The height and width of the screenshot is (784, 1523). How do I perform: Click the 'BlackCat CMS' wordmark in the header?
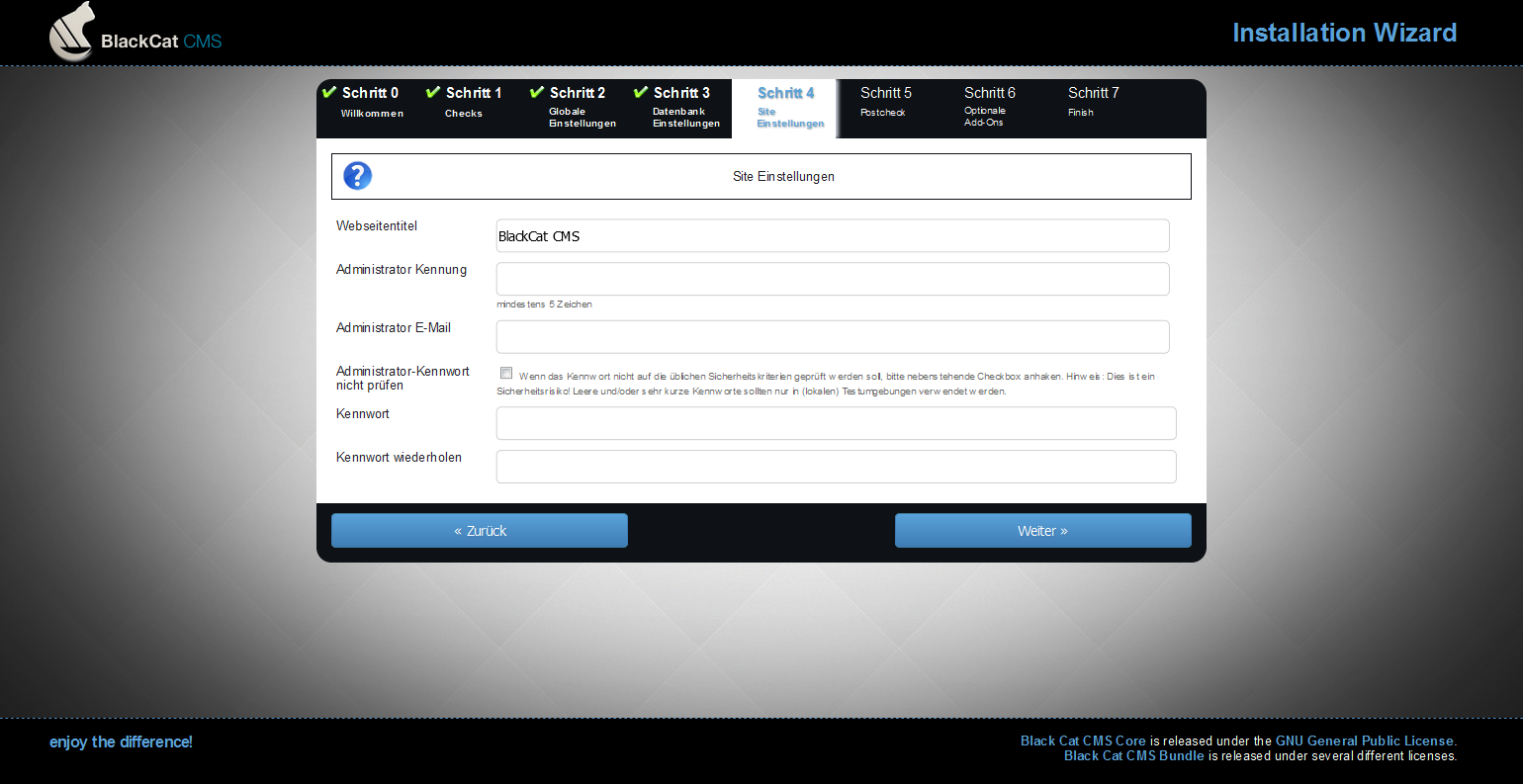161,42
